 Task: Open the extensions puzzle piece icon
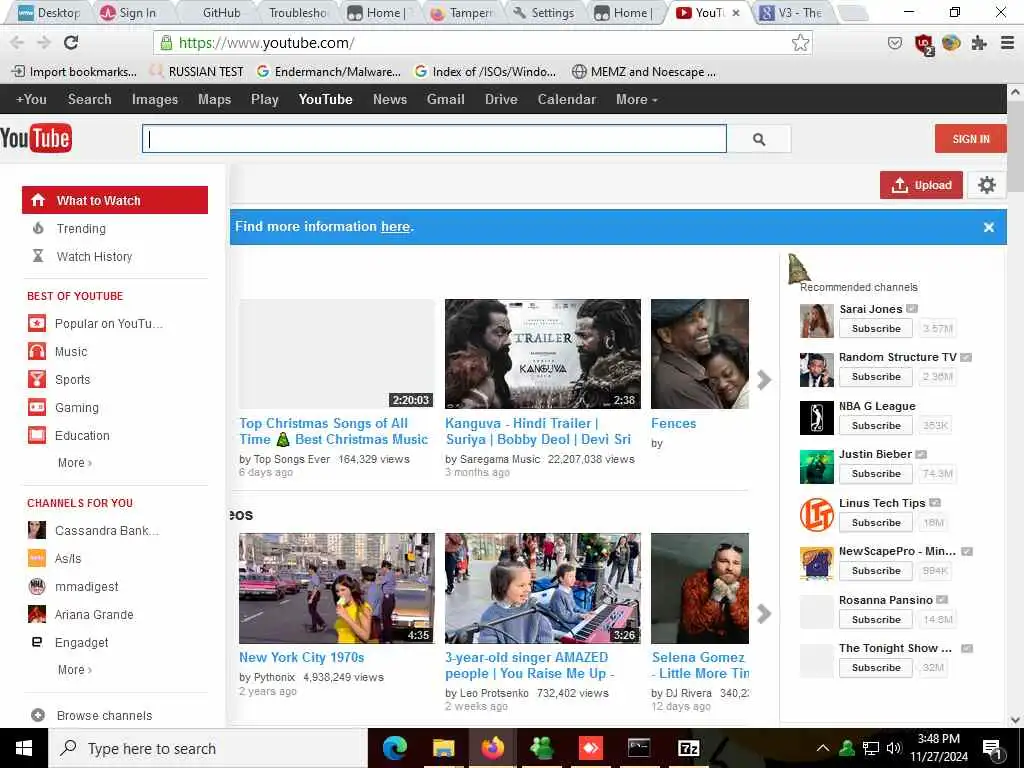pyautogui.click(x=978, y=43)
